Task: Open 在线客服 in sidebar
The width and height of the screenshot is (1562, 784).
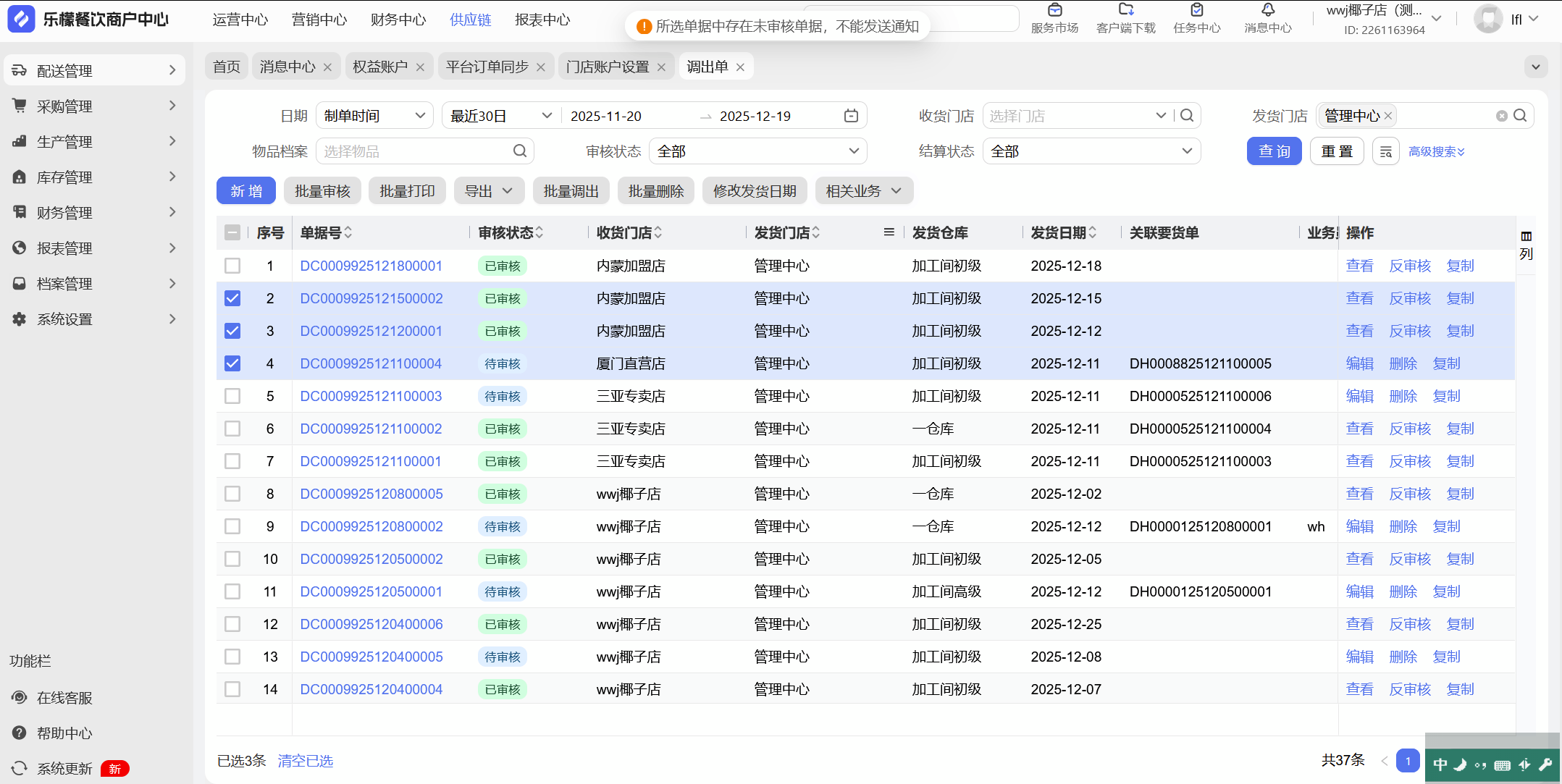Action: [64, 698]
